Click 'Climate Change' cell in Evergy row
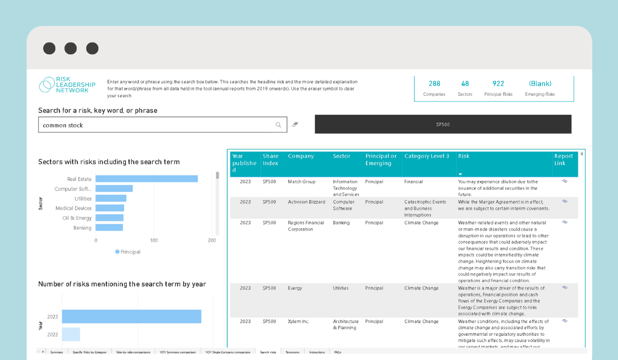This screenshot has width=618, height=360. click(421, 288)
